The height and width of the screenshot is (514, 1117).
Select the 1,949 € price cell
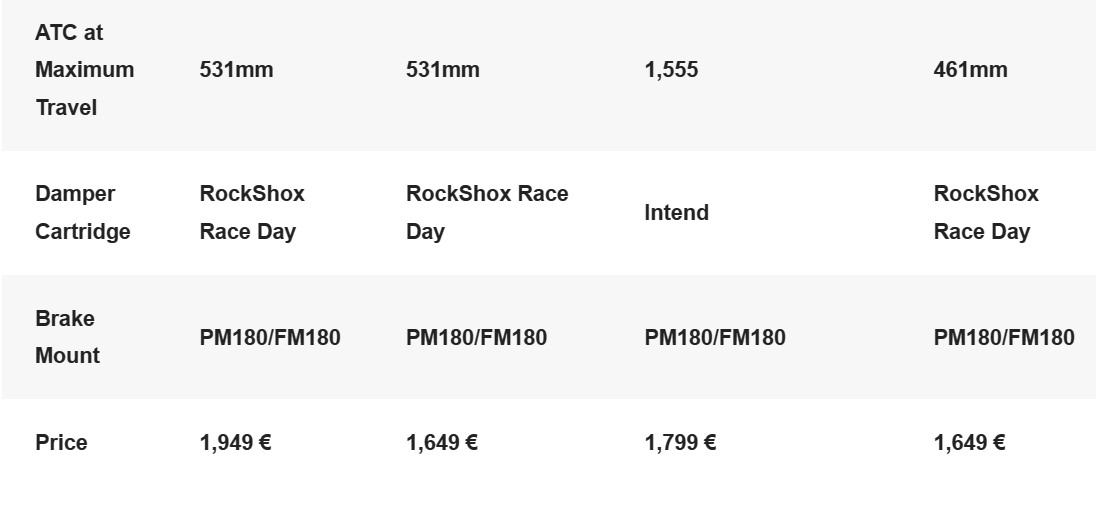point(235,442)
